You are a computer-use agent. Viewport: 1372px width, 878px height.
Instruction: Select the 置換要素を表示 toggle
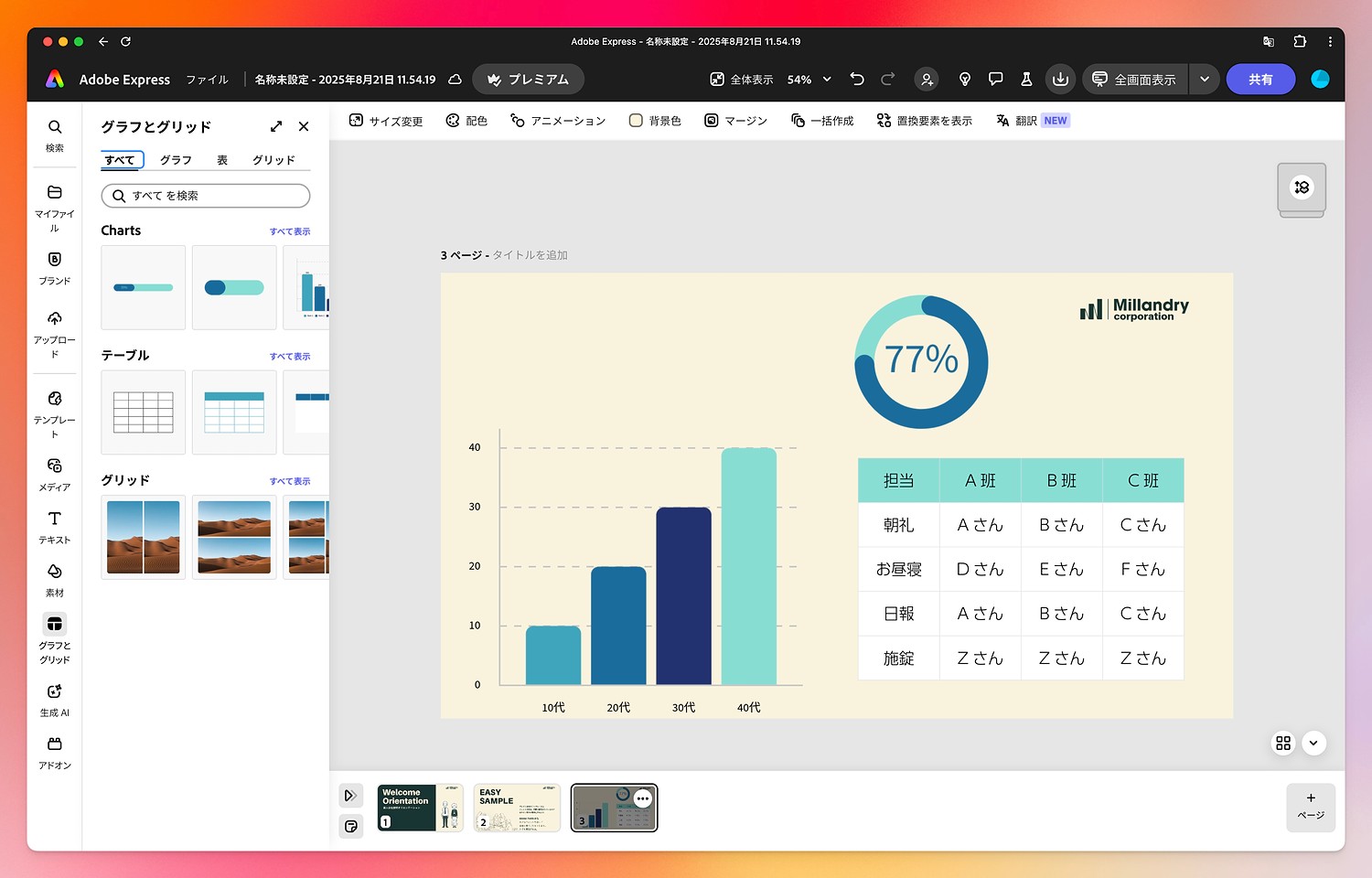924,120
